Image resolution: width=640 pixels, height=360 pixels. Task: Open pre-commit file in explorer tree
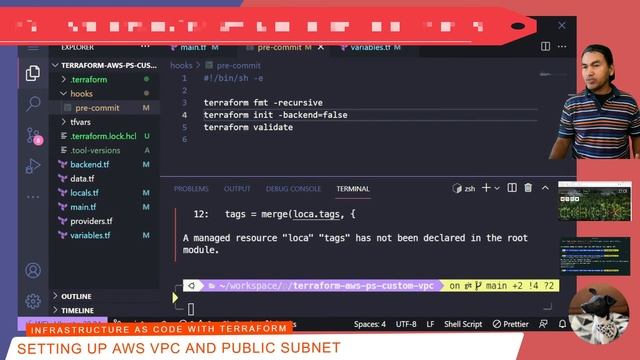pyautogui.click(x=104, y=108)
